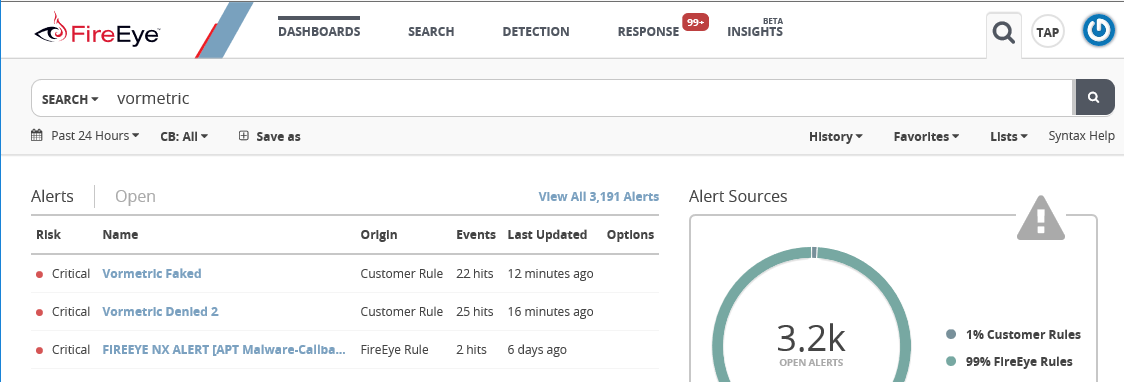Viewport: 1124px width, 382px height.
Task: Click the '1% Customer Rules' legend label
Action: (x=1023, y=334)
